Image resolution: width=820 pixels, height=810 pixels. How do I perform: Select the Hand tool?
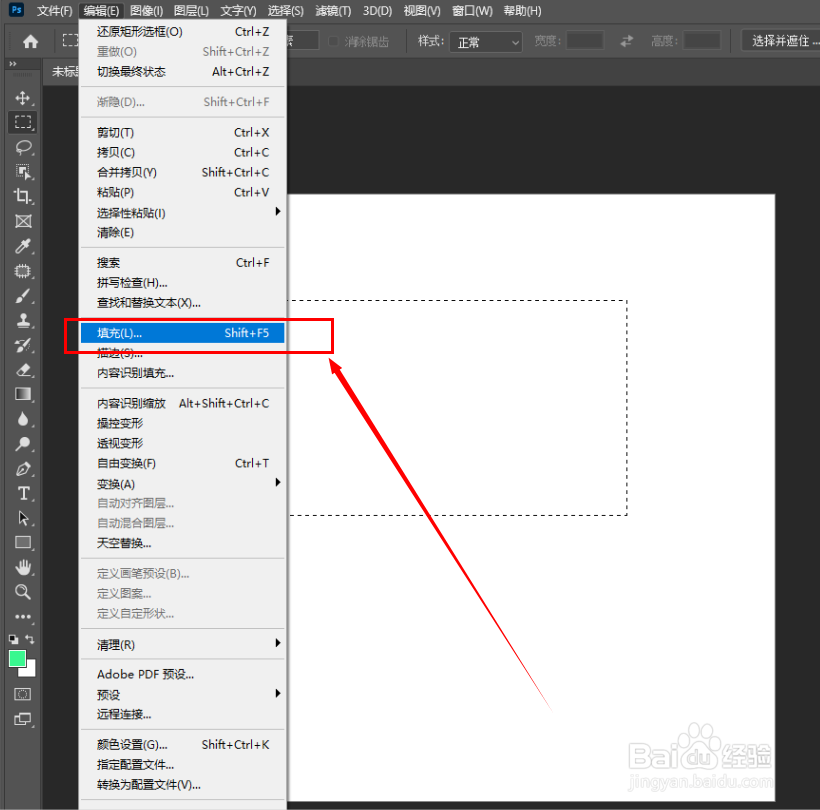click(22, 567)
